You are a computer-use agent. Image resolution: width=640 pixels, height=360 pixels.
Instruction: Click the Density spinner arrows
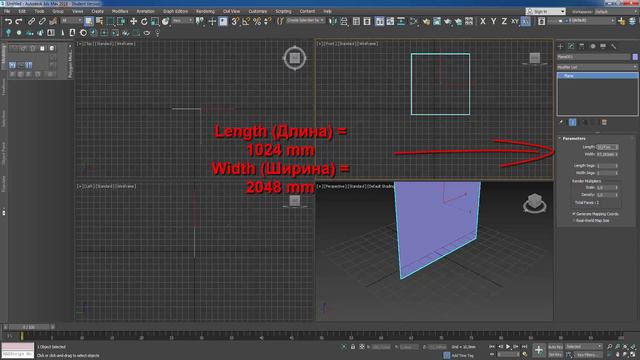[616, 195]
